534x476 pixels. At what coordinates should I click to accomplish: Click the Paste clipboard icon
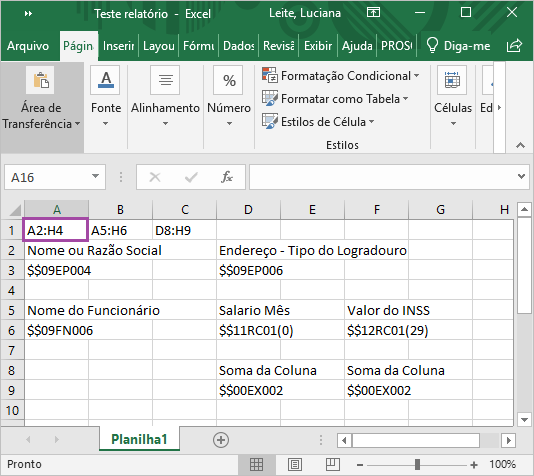(40, 80)
